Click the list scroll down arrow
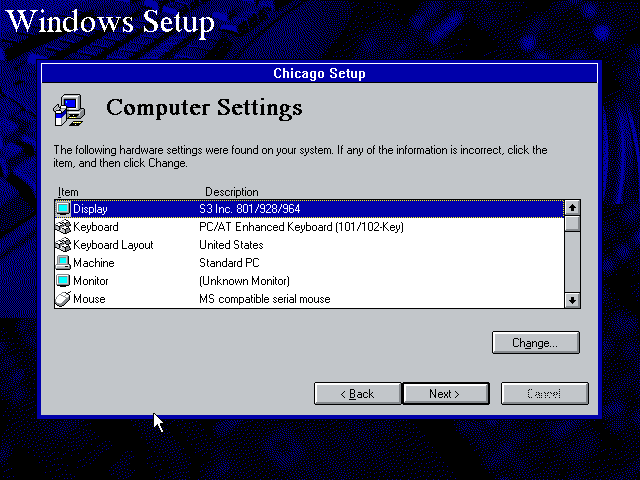The height and width of the screenshot is (480, 640). pos(572,300)
